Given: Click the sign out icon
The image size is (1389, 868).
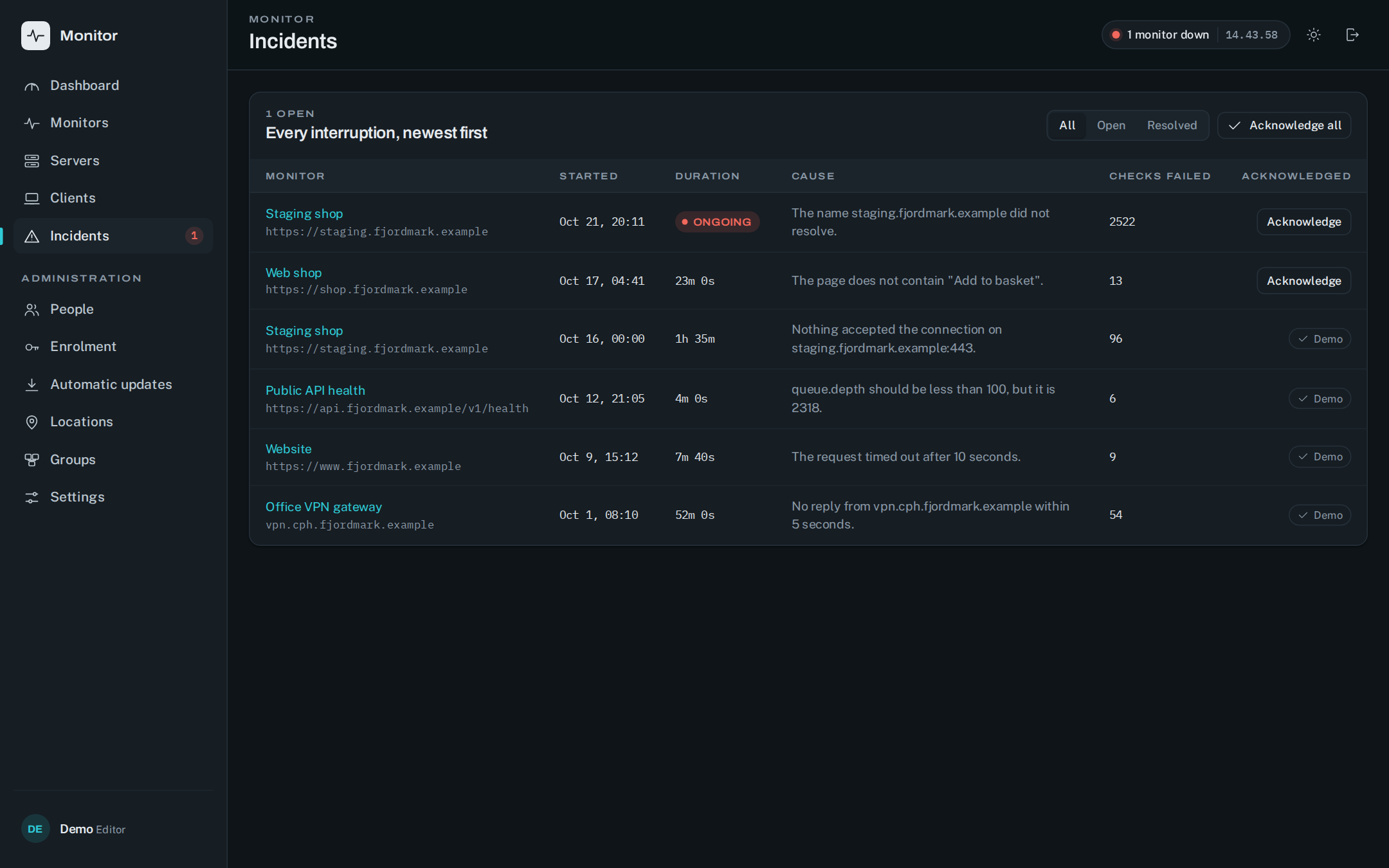Looking at the screenshot, I should [1352, 35].
